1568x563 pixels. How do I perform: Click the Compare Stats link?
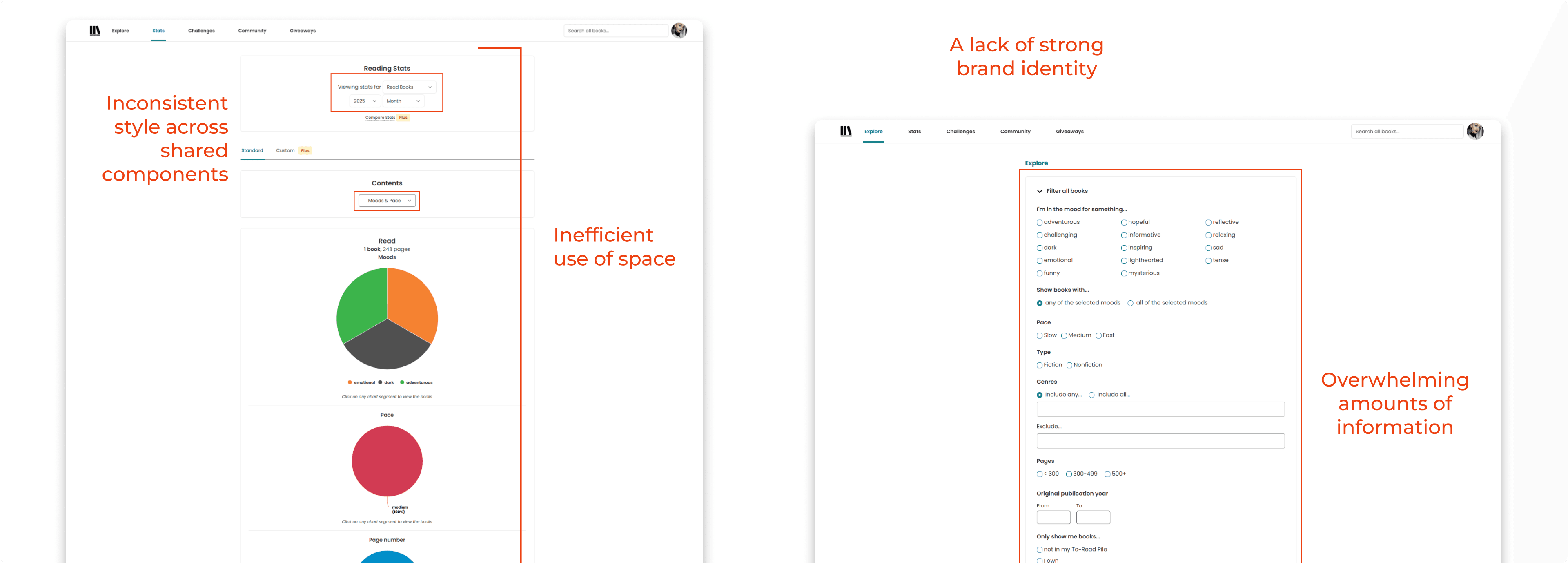pos(380,118)
